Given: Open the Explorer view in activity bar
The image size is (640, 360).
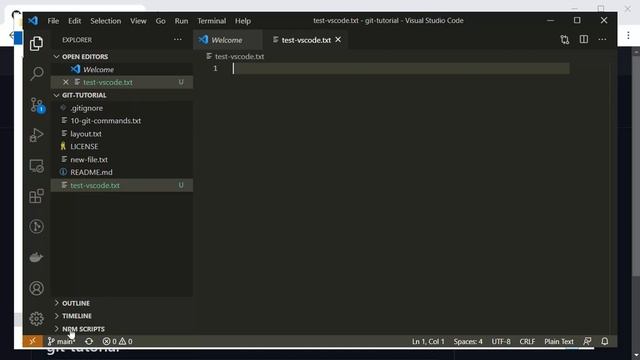Looking at the screenshot, I should [x=36, y=43].
